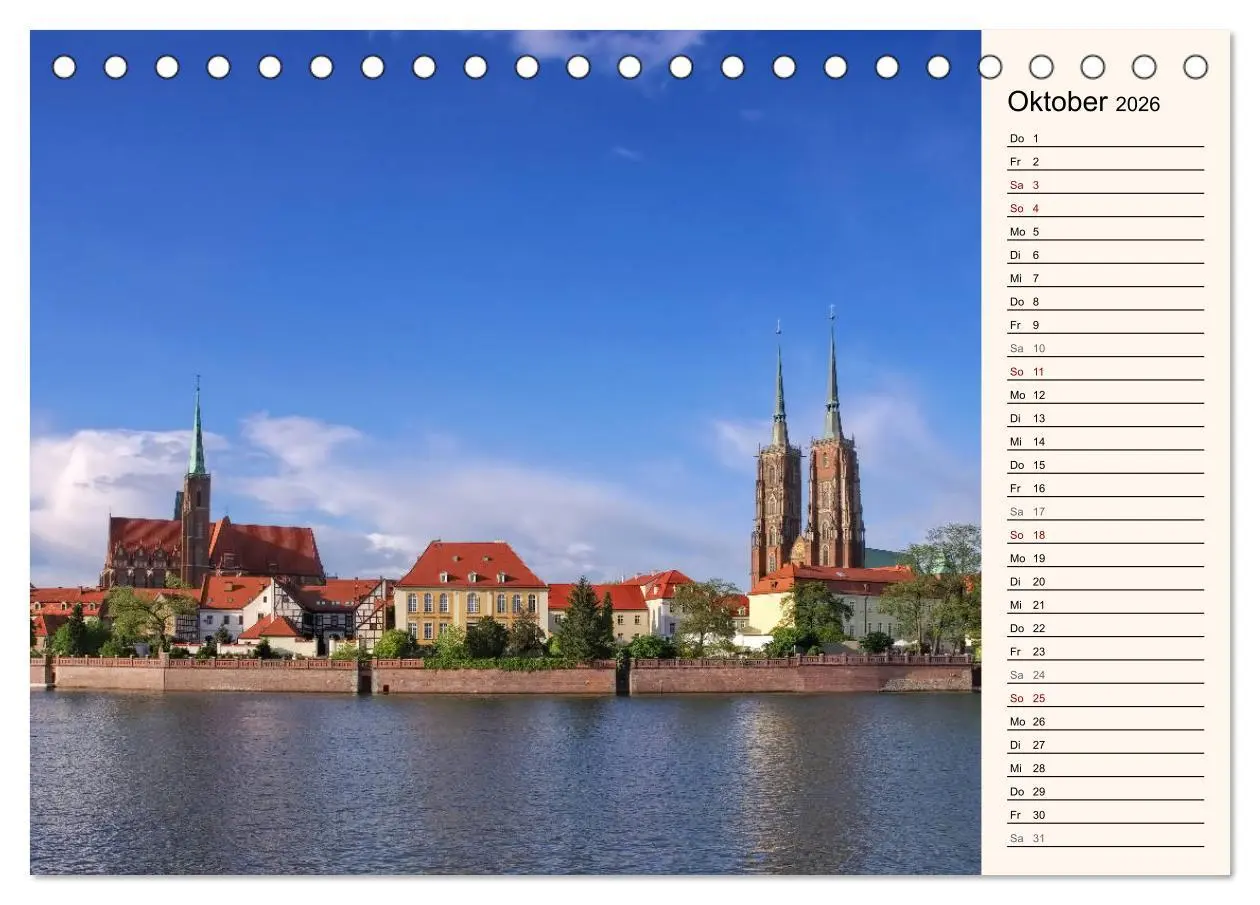Select the date row 'Mi 14'

[1105, 441]
